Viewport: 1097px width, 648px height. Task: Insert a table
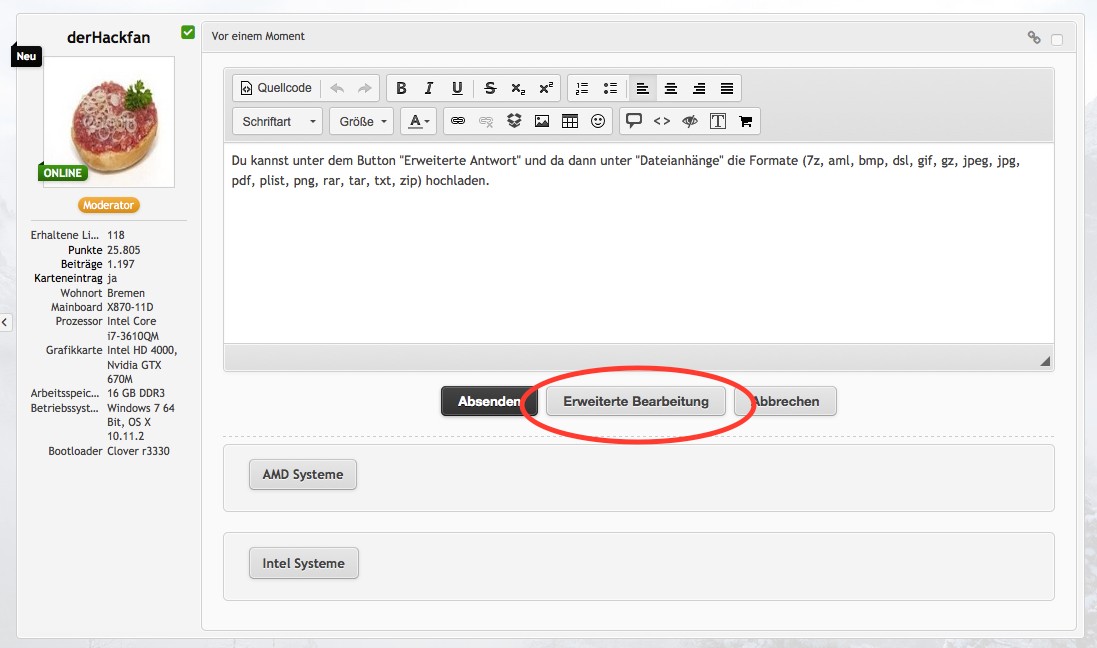[x=570, y=121]
